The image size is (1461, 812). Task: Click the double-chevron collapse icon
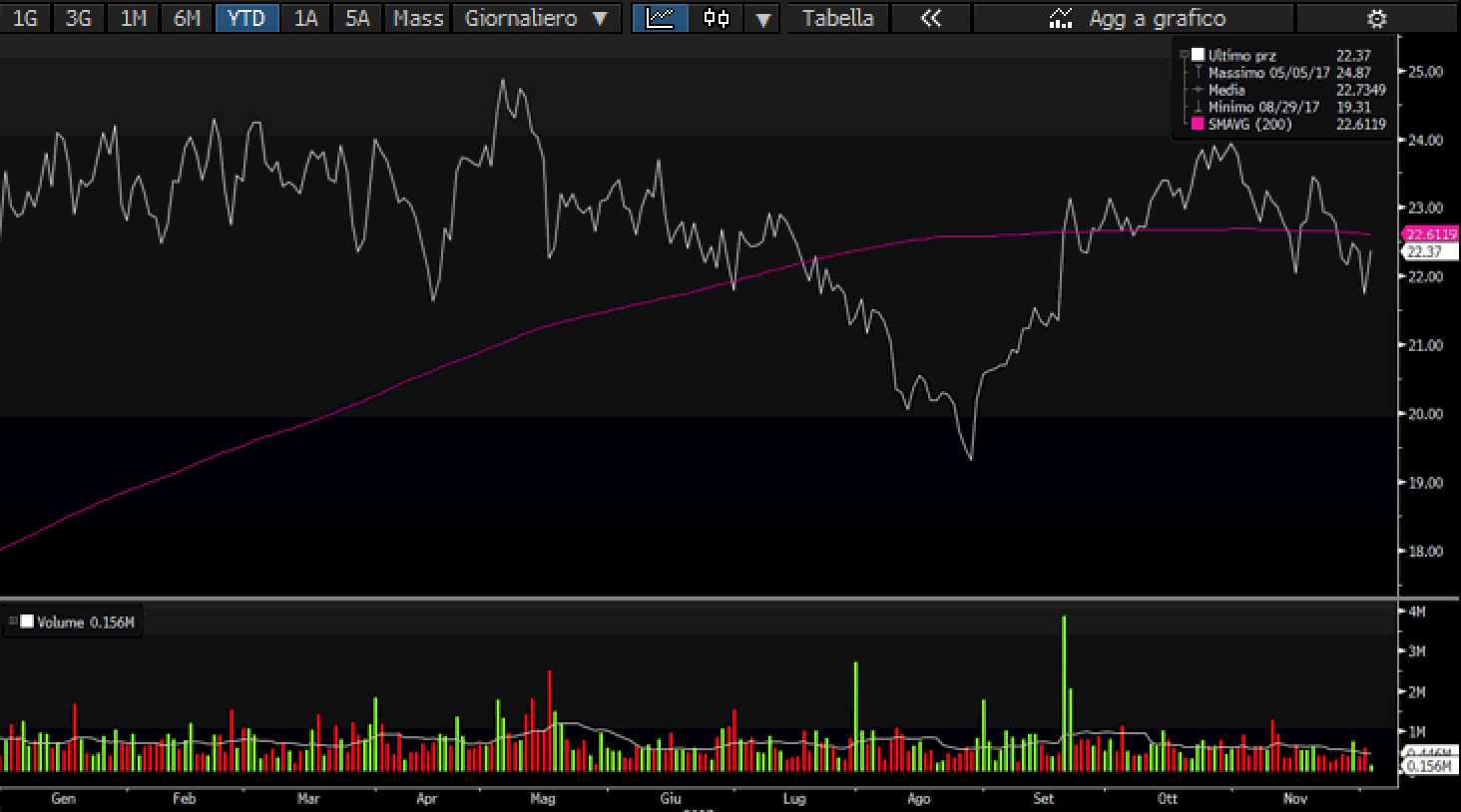tap(930, 18)
